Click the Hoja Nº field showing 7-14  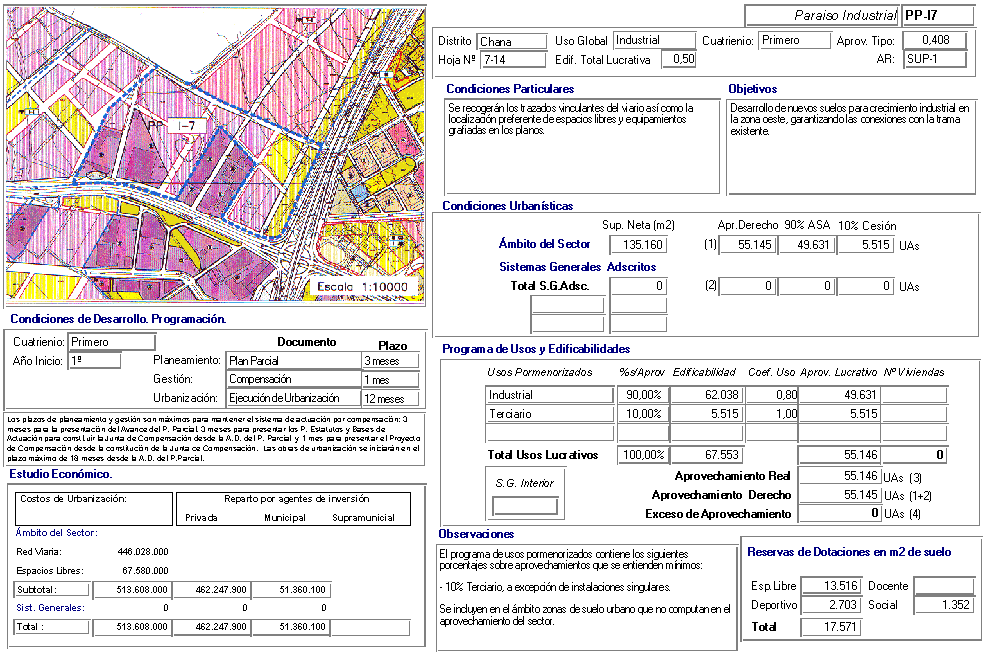tap(510, 60)
